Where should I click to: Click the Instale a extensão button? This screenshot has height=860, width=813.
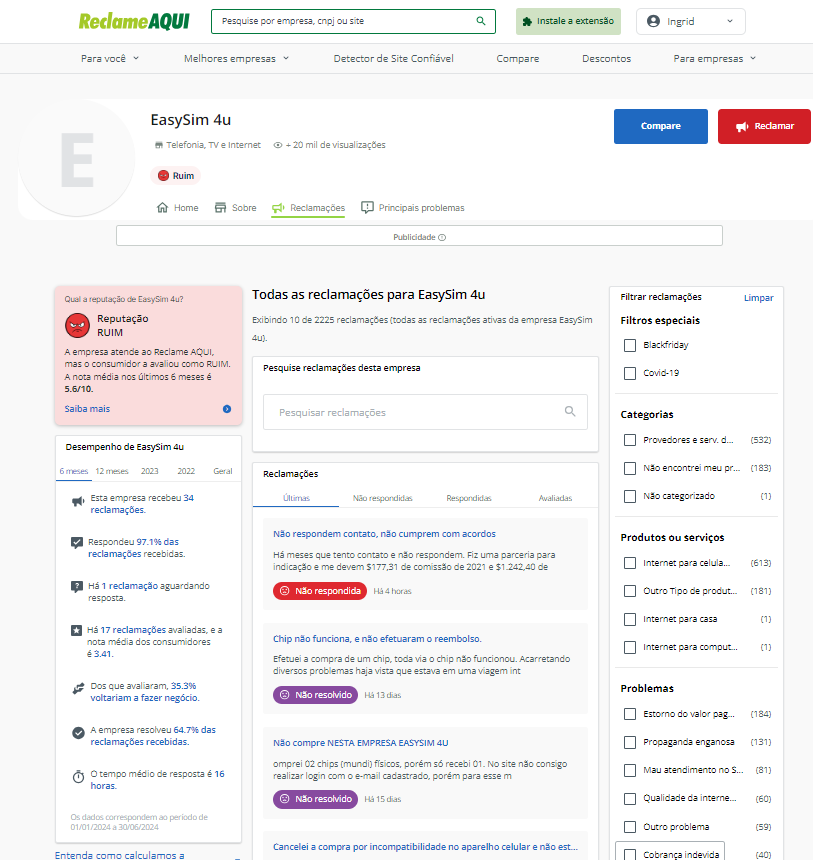point(568,21)
